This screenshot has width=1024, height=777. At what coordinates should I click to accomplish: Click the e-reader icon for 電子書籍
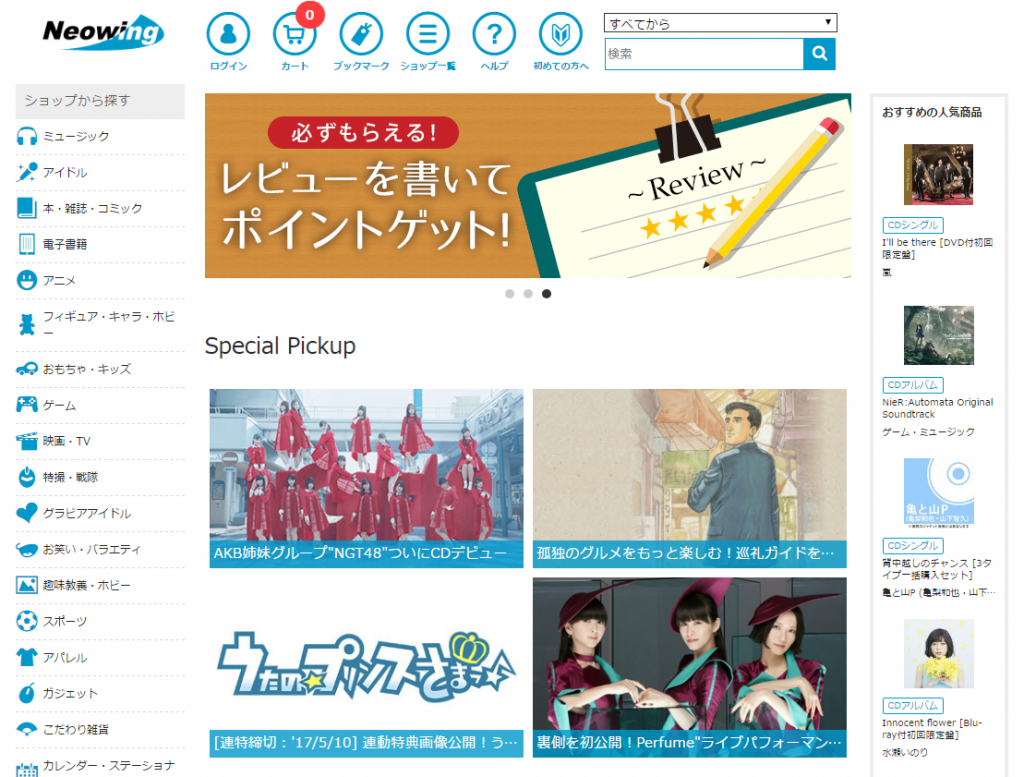pos(27,244)
